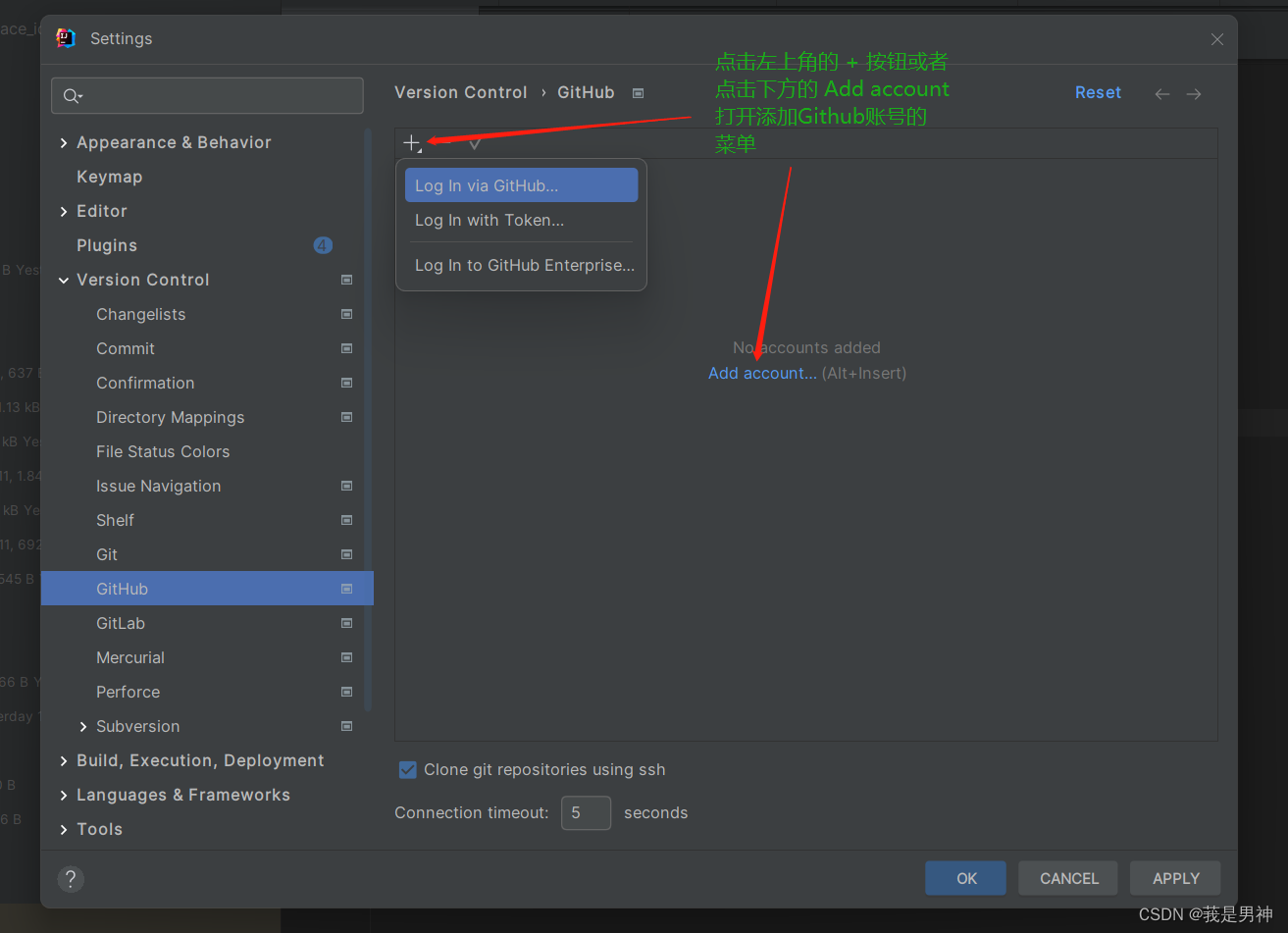Click project icon on Shelf row
This screenshot has width=1288, height=933.
pos(346,520)
